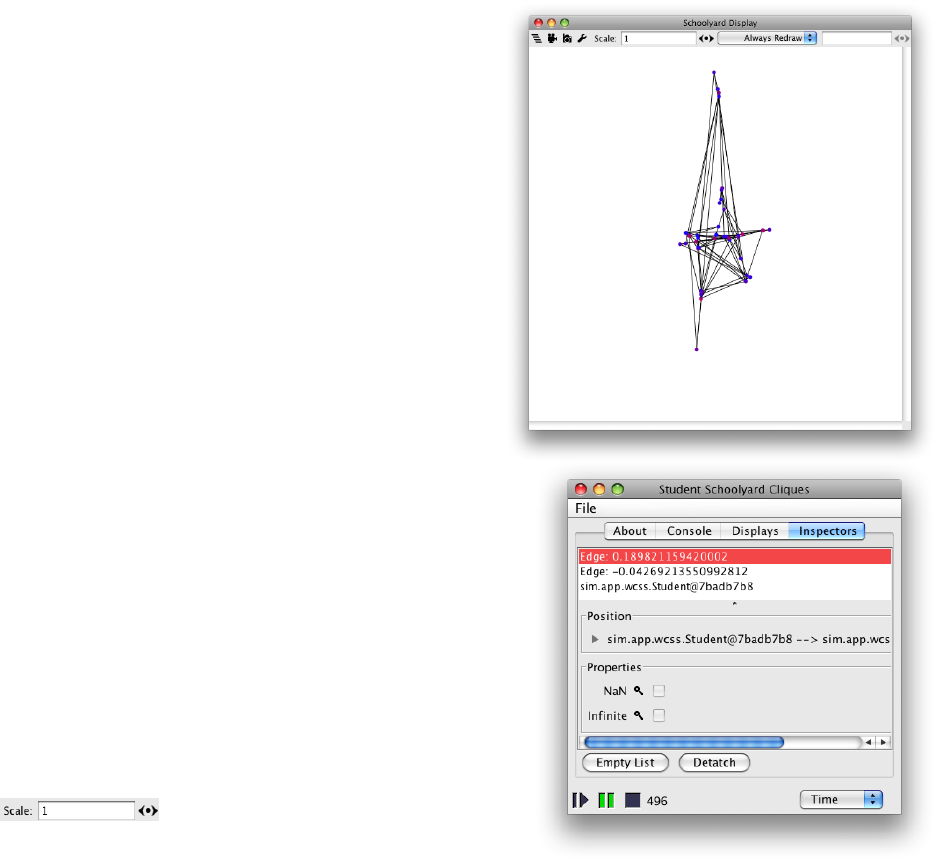Click the standalone Scale input field at bottom left
Viewport: 936px width, 862px height.
click(87, 811)
